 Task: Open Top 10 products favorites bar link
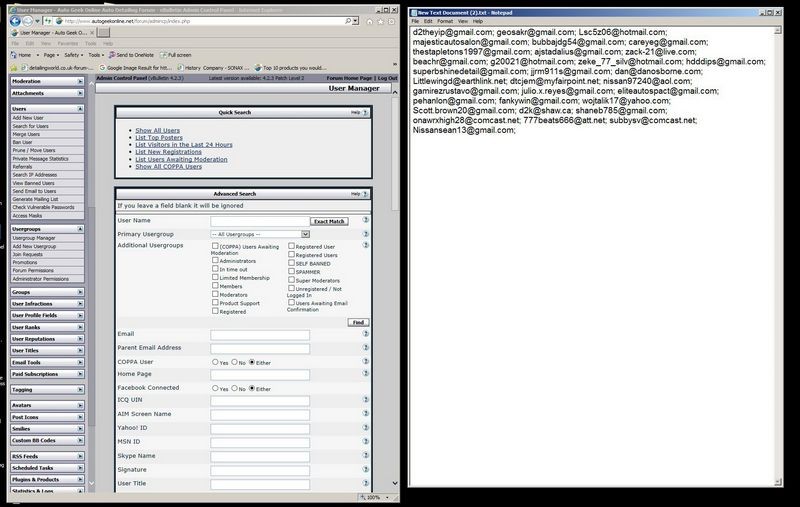click(x=290, y=67)
